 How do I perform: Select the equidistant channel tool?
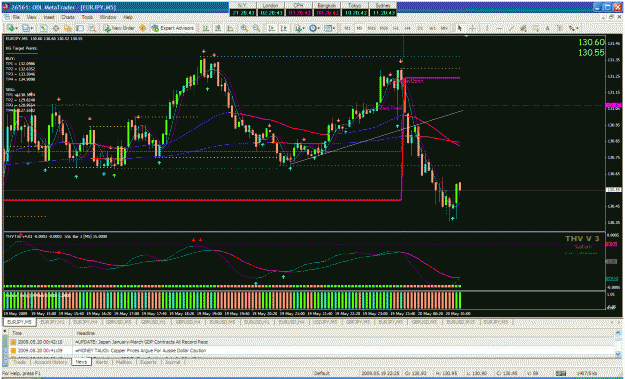click(x=523, y=28)
